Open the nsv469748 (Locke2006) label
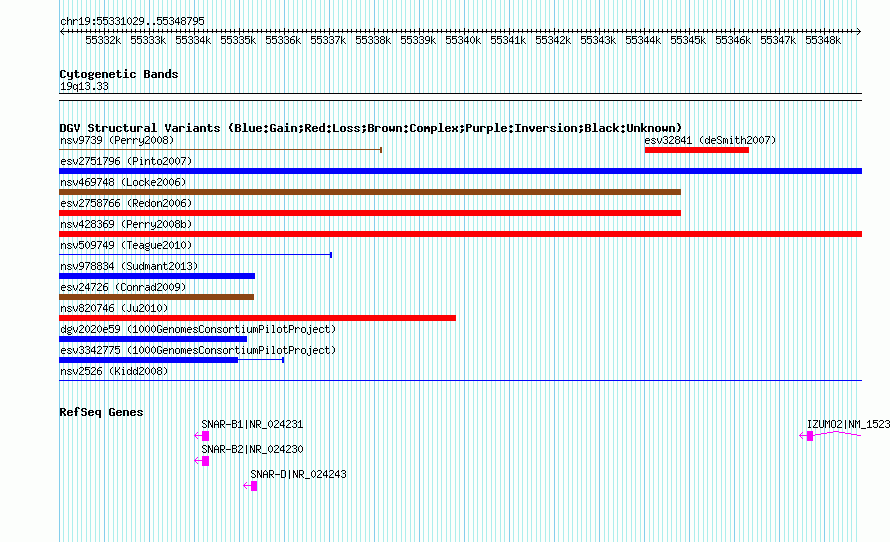Viewport: 890px width, 542px height. point(123,182)
